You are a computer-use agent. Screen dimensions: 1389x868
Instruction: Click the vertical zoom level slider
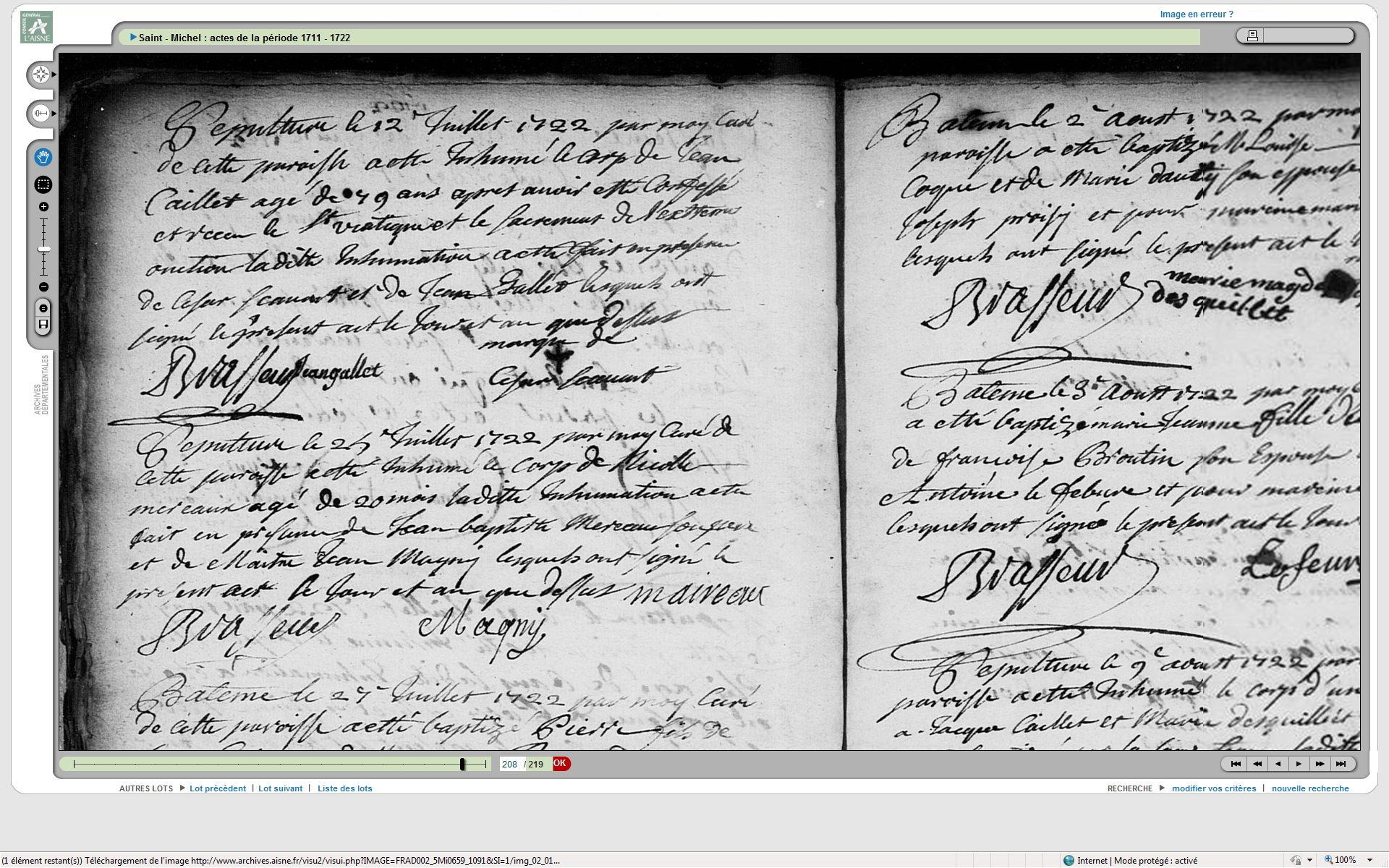[x=43, y=249]
